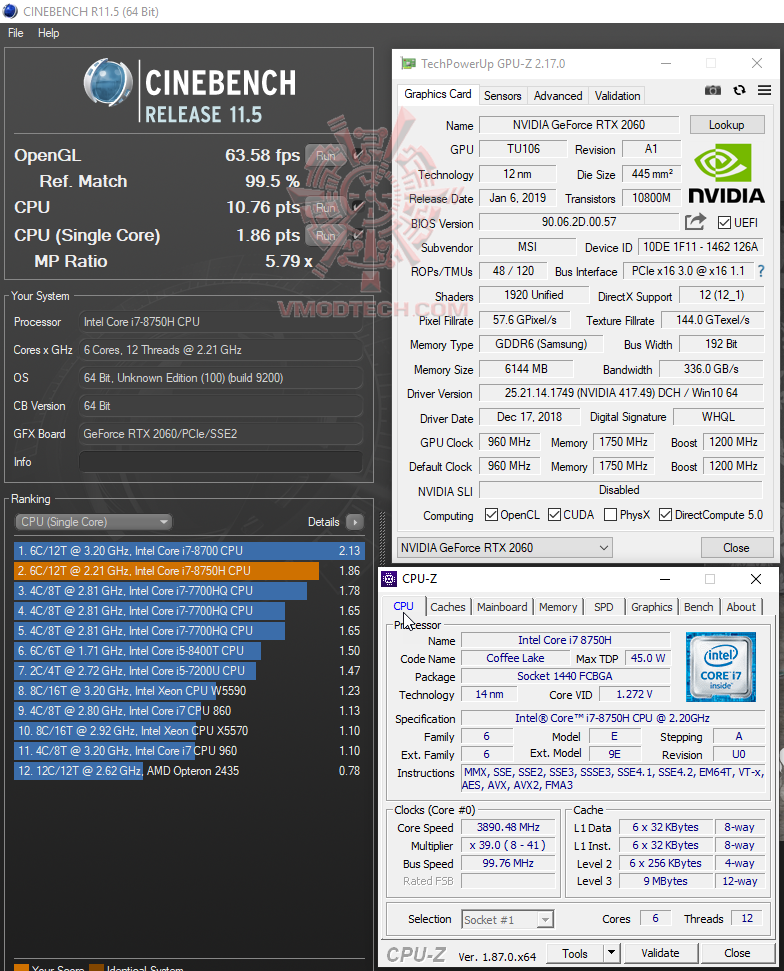Toggle the CPU (Single Core) test checkmark
Screen dimensions: 784x971
click(358, 235)
